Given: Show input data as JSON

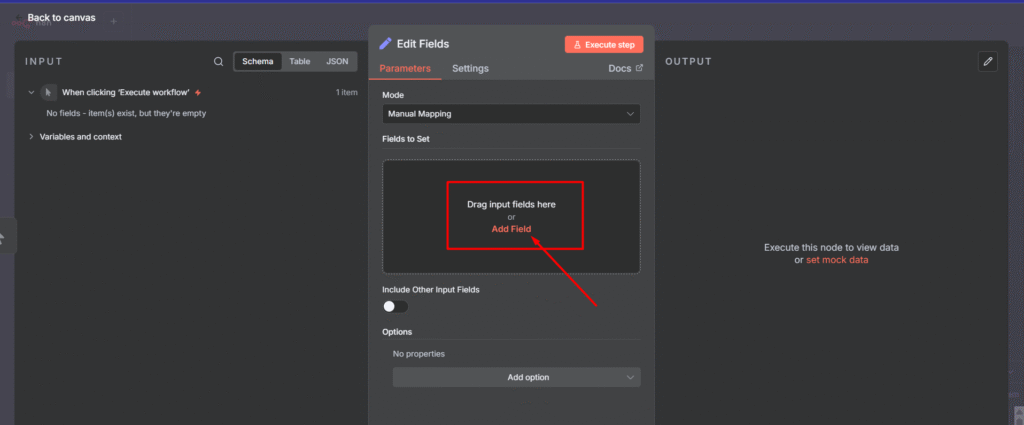Looking at the screenshot, I should [337, 62].
